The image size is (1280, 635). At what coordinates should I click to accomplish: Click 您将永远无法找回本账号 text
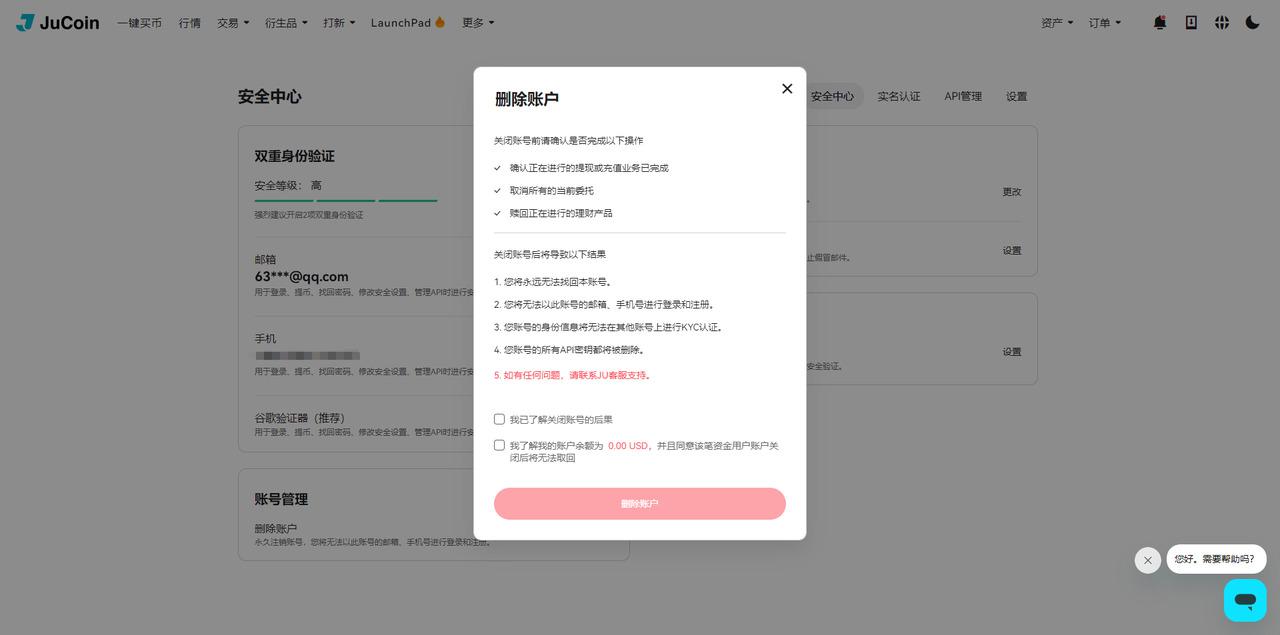click(x=553, y=282)
